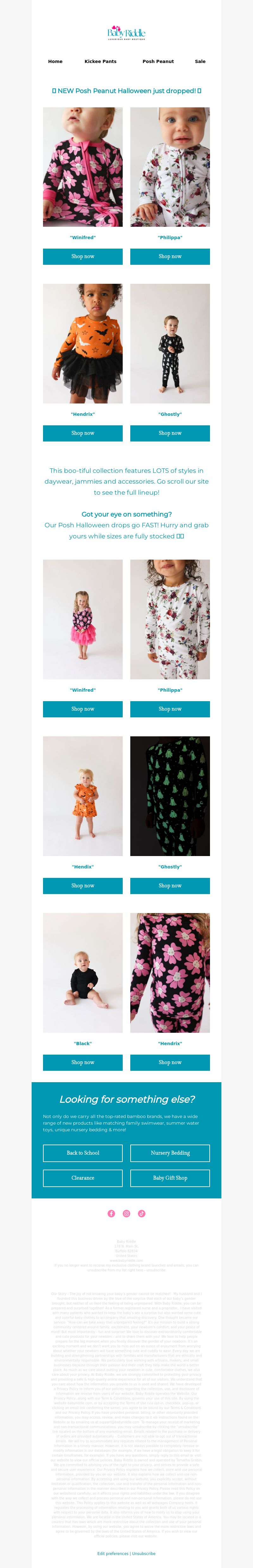Click the Edit preferences link
The image size is (253, 1568).
(x=113, y=1553)
